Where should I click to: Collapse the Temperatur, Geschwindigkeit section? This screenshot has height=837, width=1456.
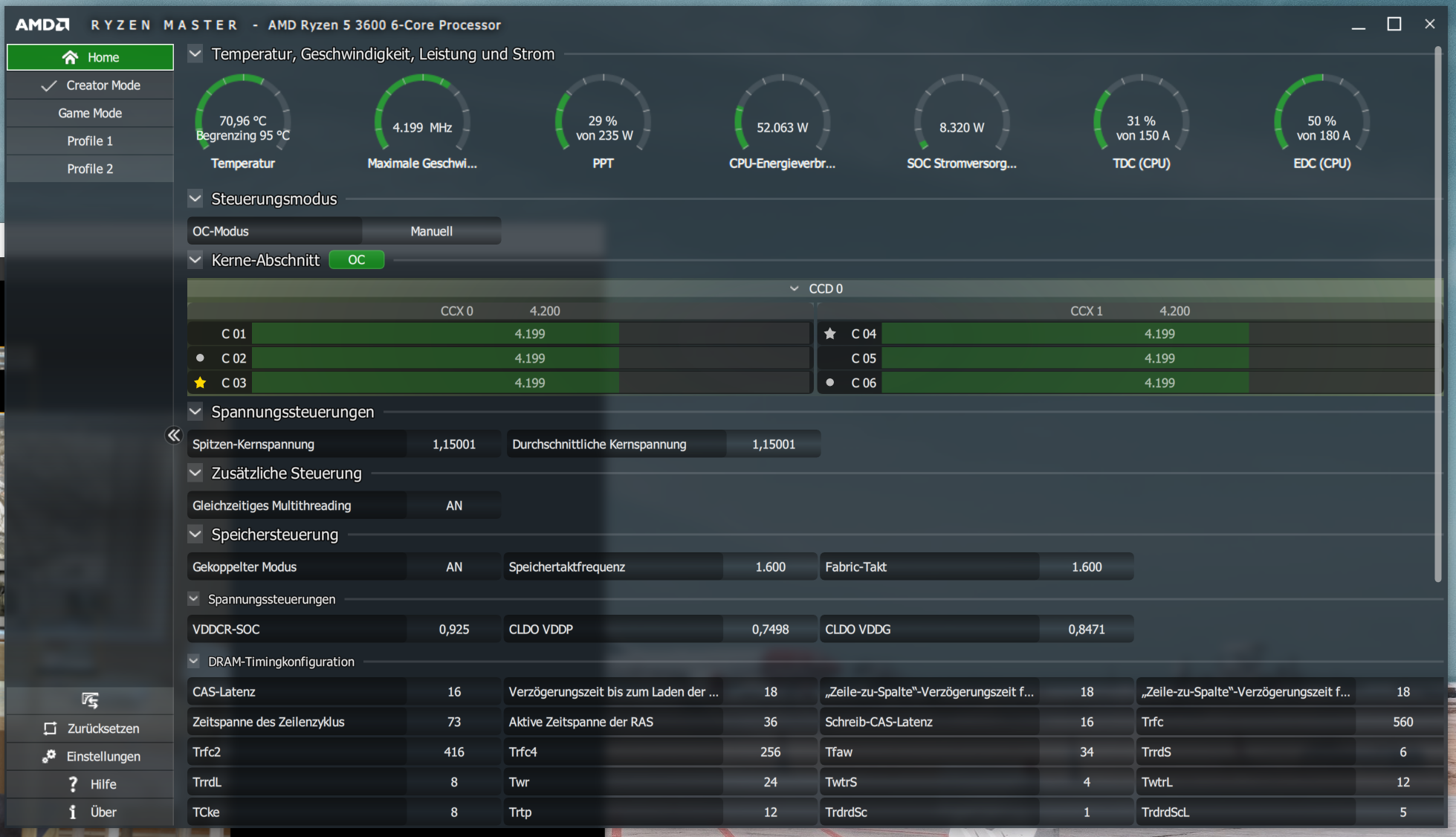195,54
